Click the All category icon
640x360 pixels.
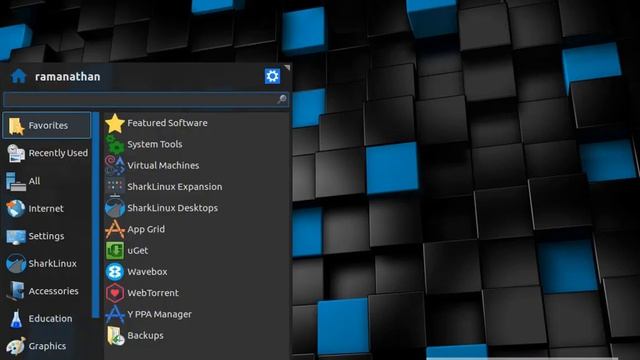coord(16,181)
